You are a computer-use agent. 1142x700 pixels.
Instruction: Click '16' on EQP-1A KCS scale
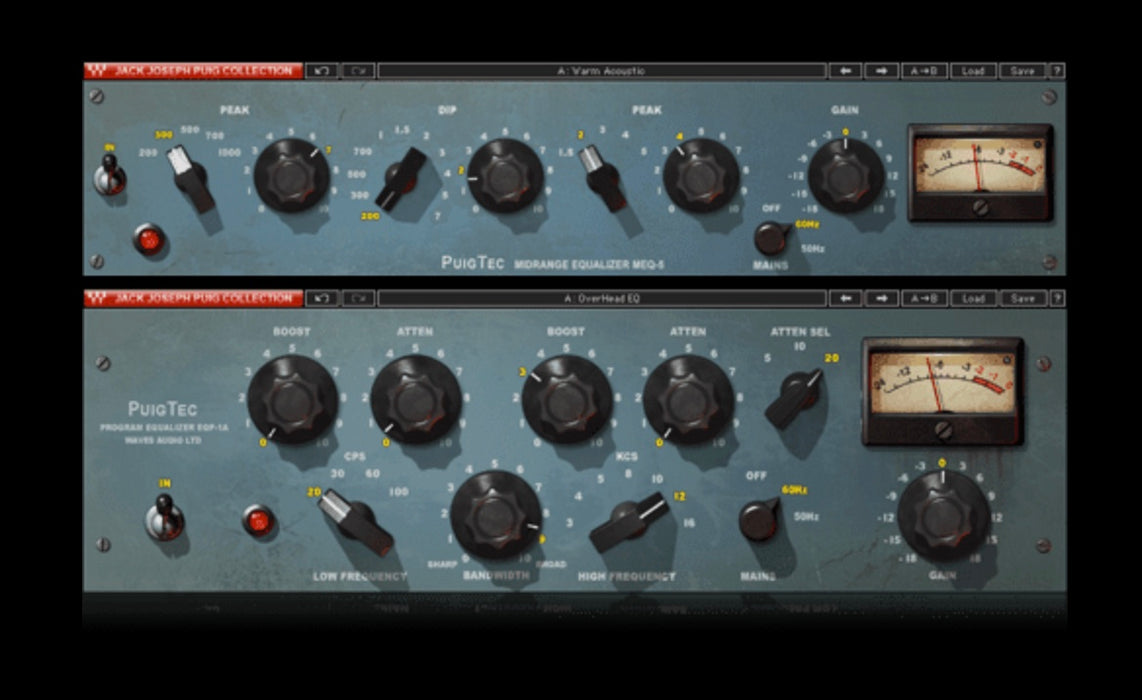[689, 523]
